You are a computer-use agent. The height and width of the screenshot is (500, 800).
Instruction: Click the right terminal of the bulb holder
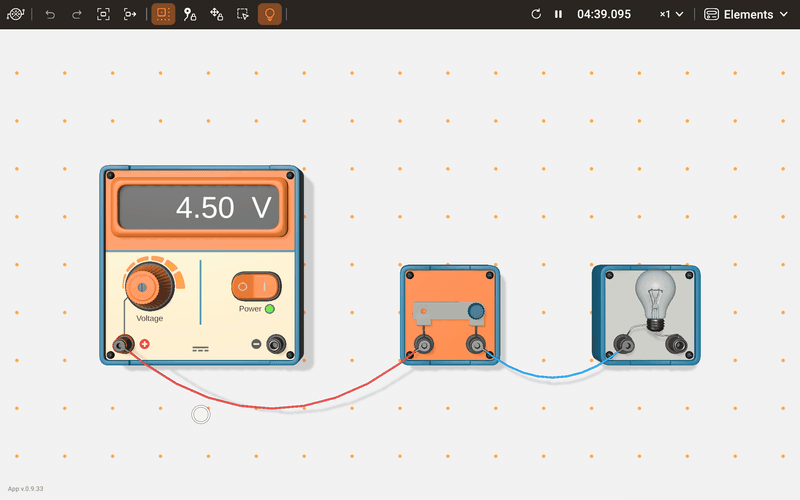(x=678, y=345)
